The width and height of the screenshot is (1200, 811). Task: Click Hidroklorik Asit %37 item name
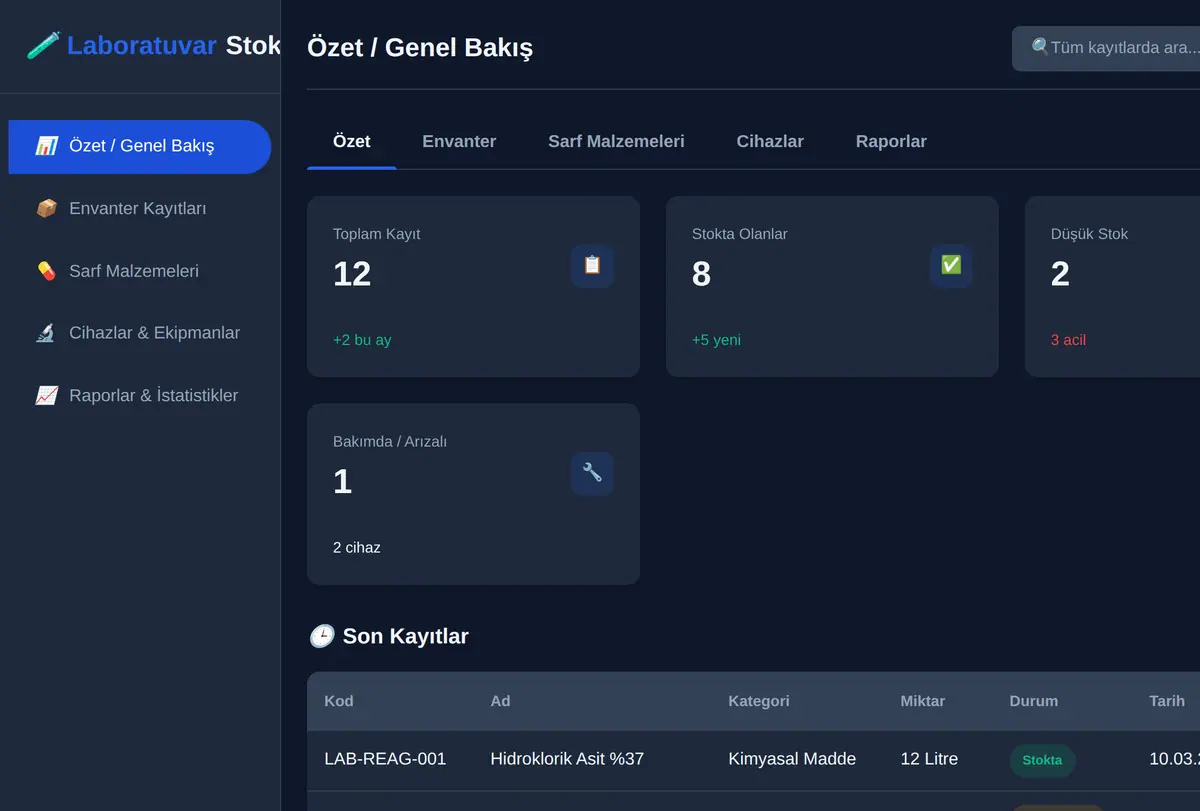567,759
